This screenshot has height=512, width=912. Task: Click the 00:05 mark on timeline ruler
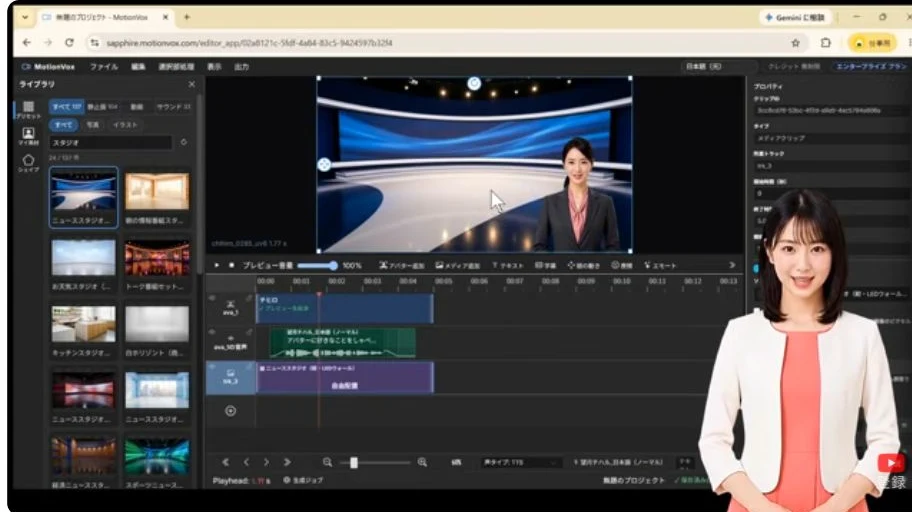(443, 281)
